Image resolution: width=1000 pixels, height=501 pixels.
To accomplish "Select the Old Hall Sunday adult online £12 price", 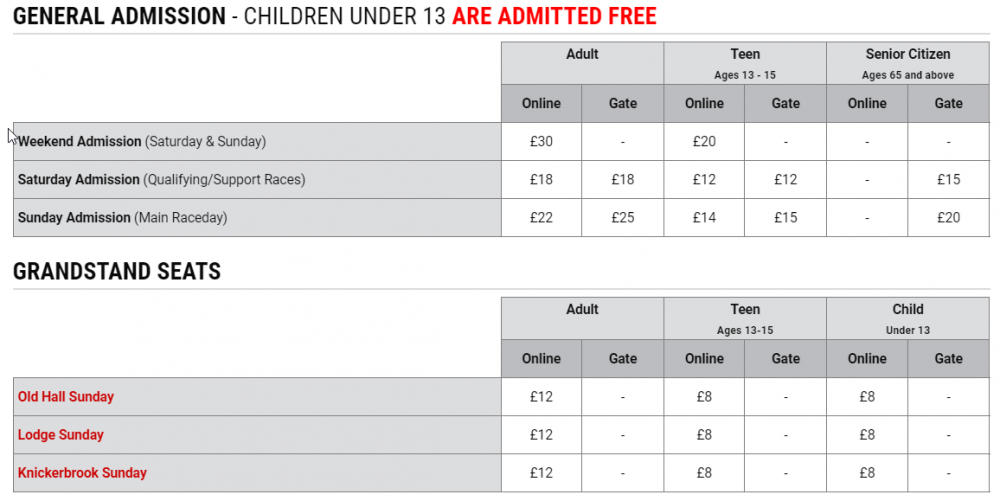I will tap(541, 397).
